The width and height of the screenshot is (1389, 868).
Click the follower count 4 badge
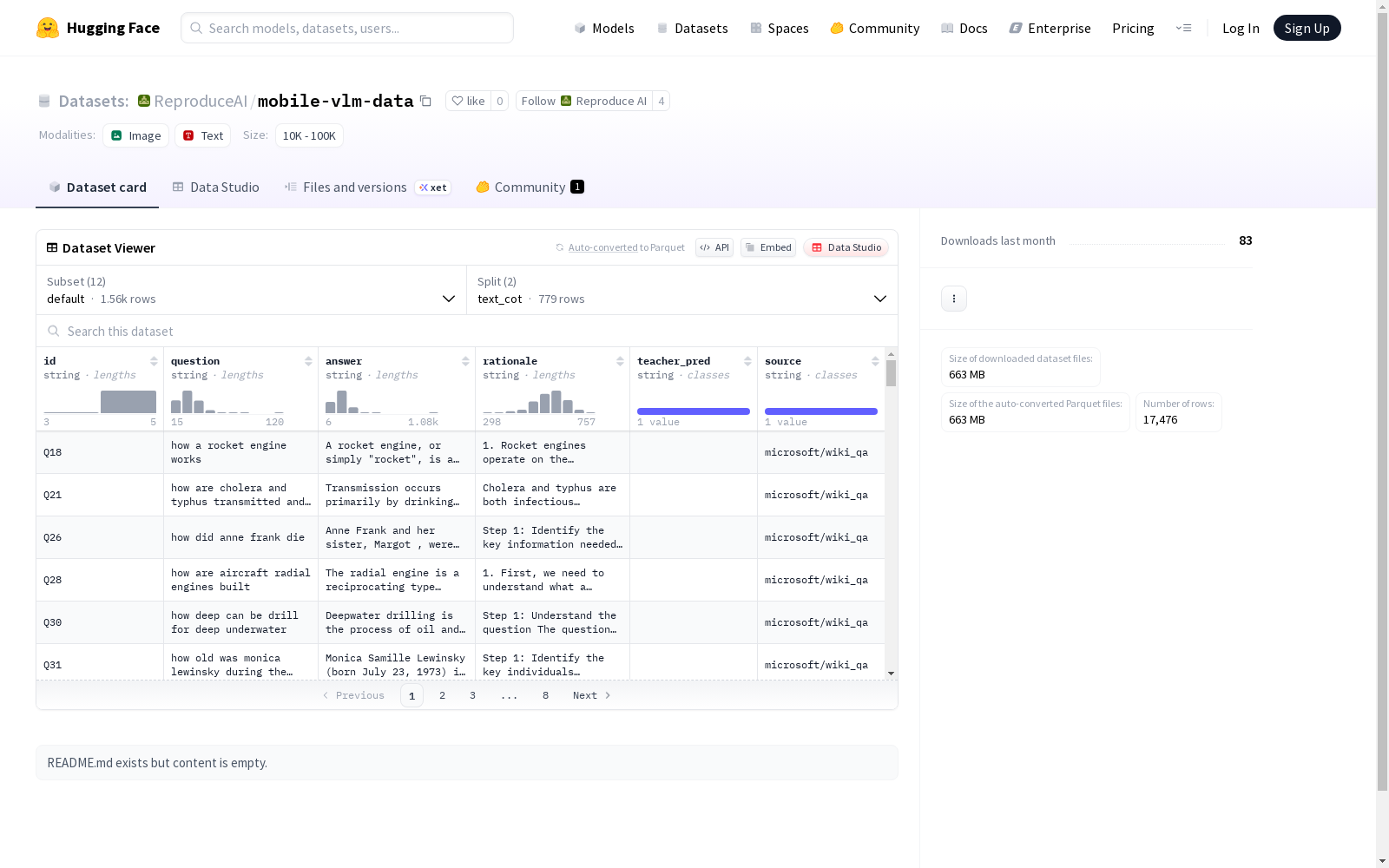(662, 101)
